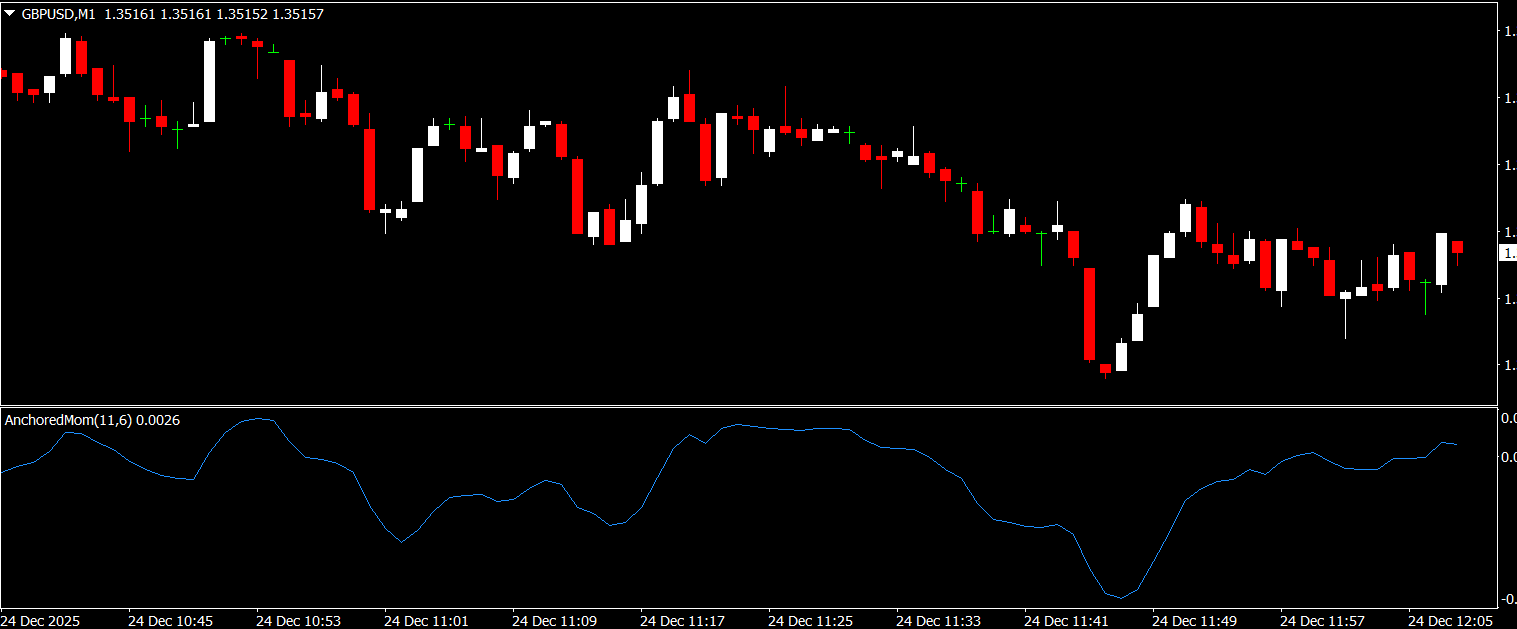
Task: Click the 24 Dec 12:05 time label
Action: pyautogui.click(x=1450, y=621)
